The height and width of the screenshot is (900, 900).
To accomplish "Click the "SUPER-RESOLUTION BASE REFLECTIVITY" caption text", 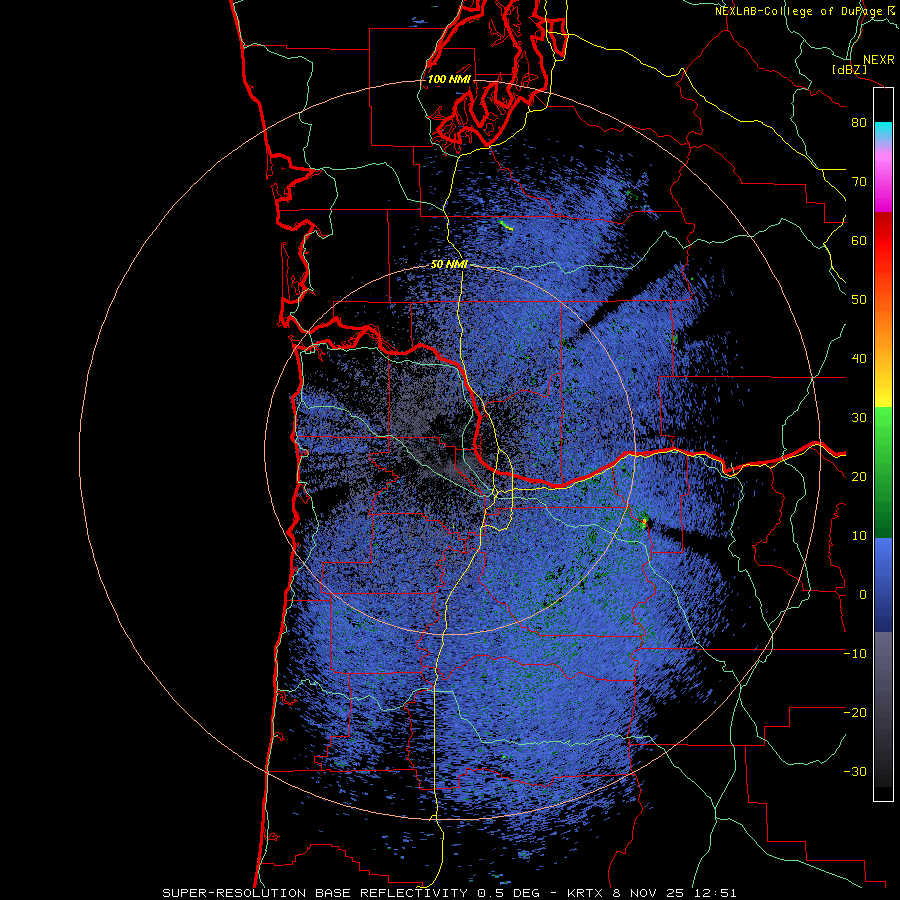I will (315, 893).
